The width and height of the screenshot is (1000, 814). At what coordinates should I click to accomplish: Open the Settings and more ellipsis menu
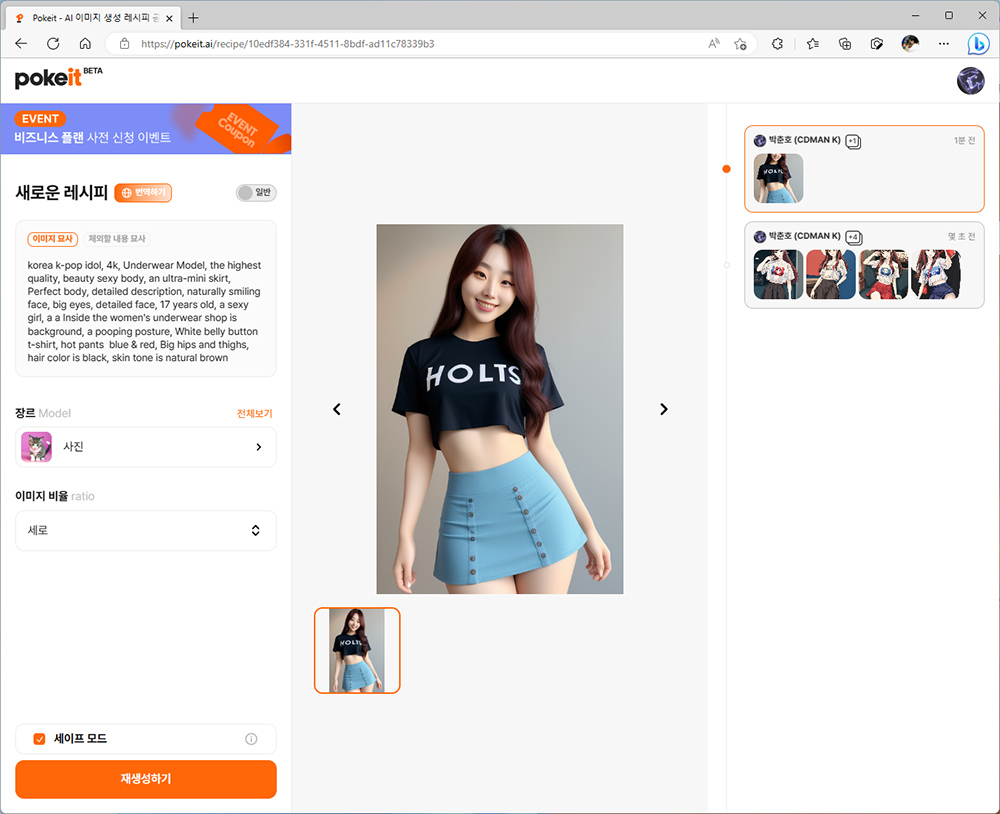(944, 43)
